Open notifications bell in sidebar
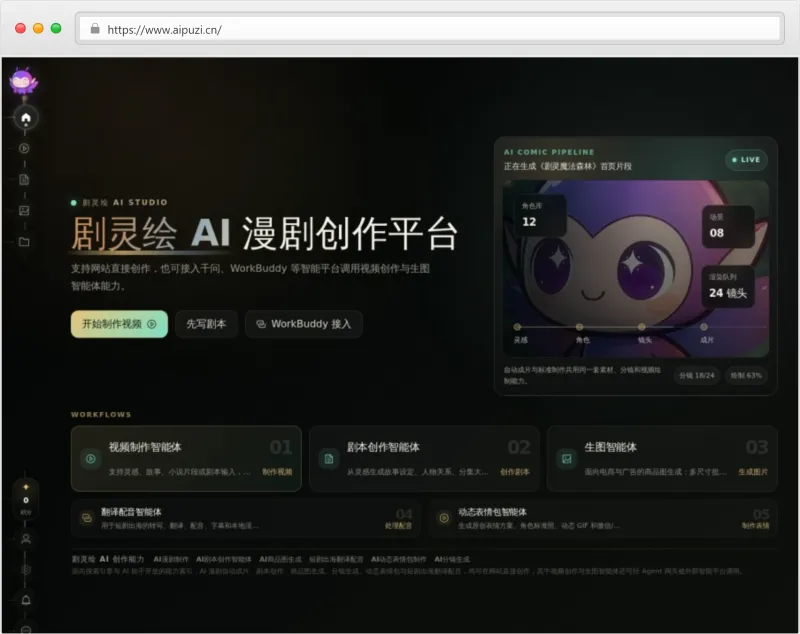The width and height of the screenshot is (800, 634). (26, 600)
